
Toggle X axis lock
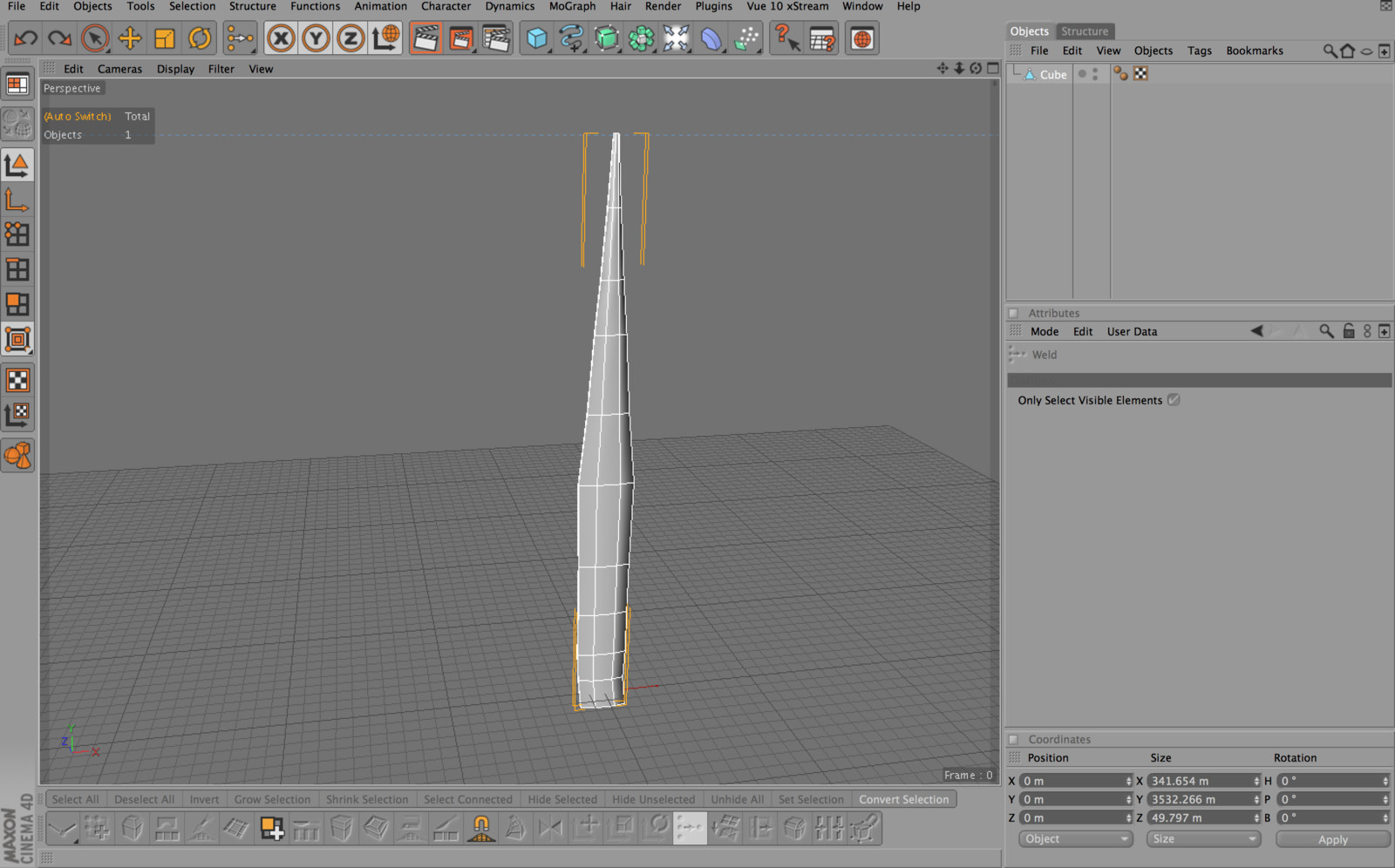coord(281,38)
